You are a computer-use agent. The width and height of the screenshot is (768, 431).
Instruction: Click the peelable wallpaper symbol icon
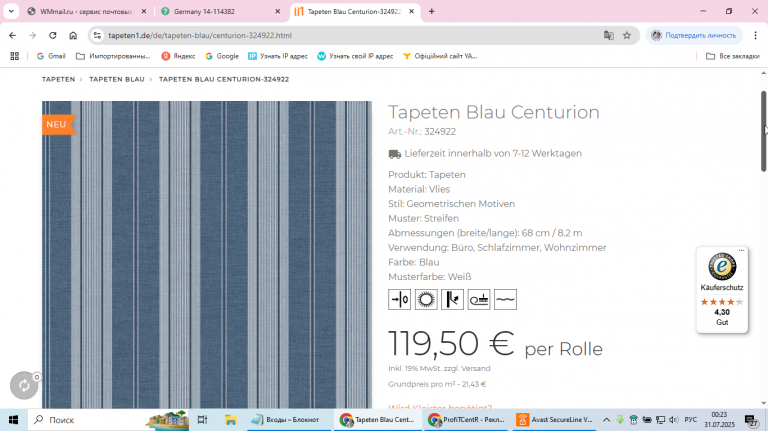[452, 299]
